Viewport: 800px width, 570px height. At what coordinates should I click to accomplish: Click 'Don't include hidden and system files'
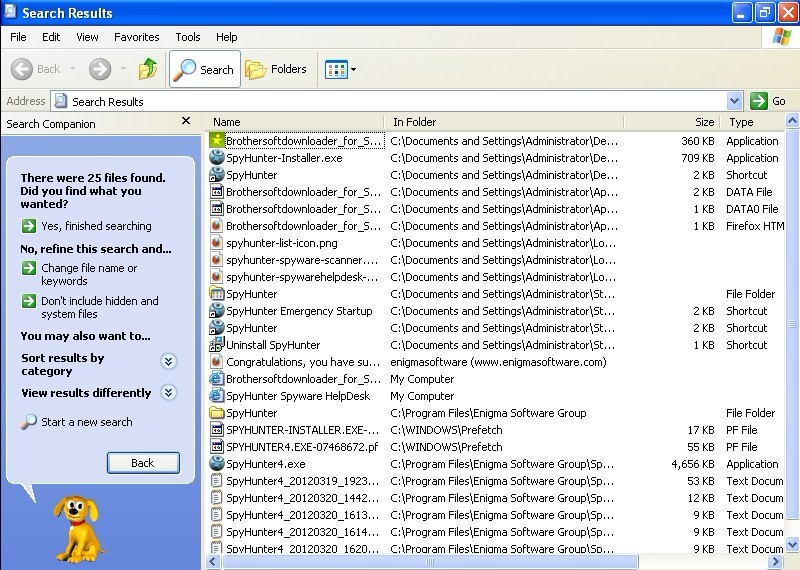pos(100,307)
